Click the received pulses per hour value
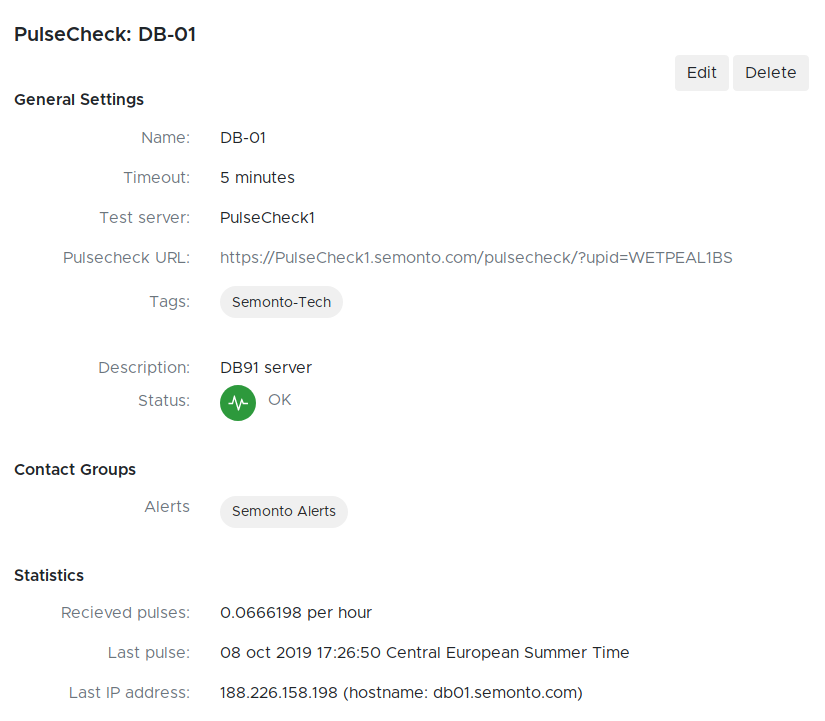The height and width of the screenshot is (721, 825). coord(296,613)
